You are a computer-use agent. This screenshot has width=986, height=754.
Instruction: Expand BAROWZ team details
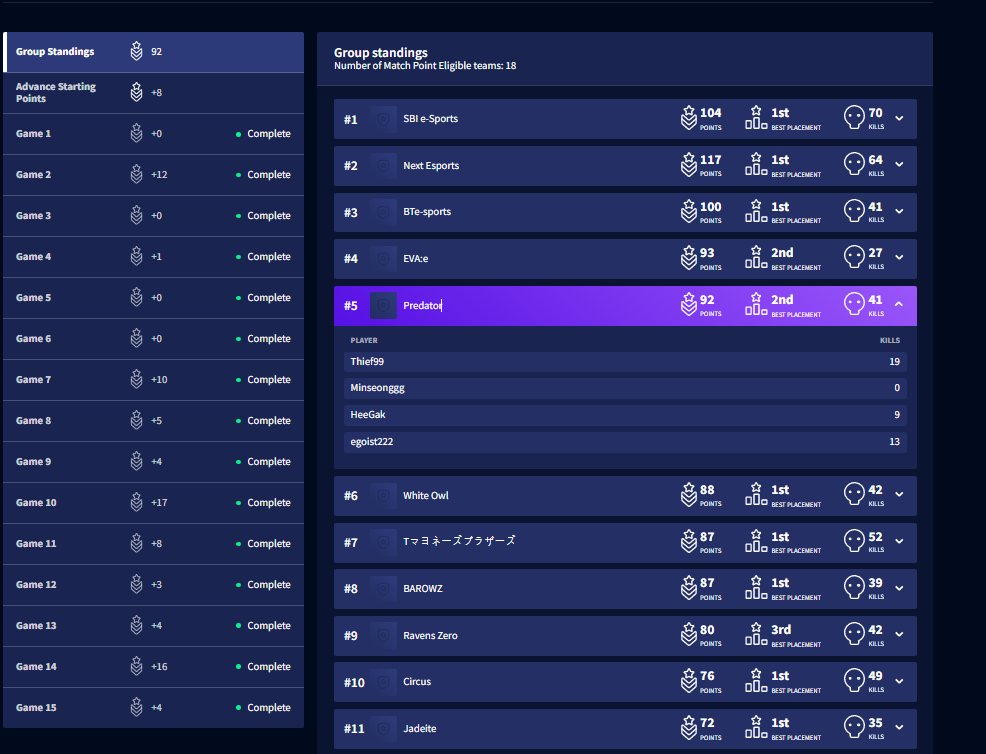tap(899, 589)
